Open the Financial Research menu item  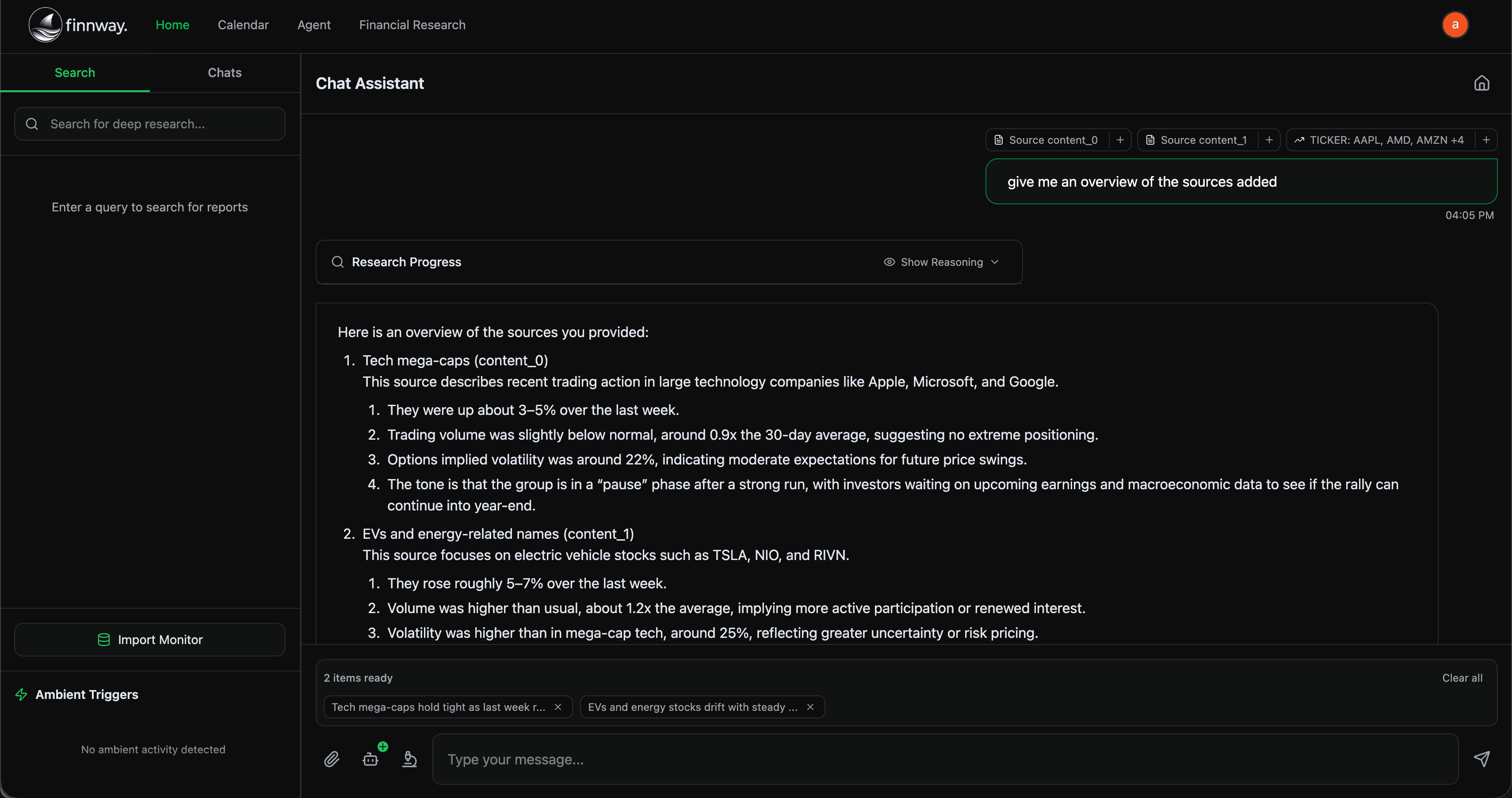click(412, 25)
